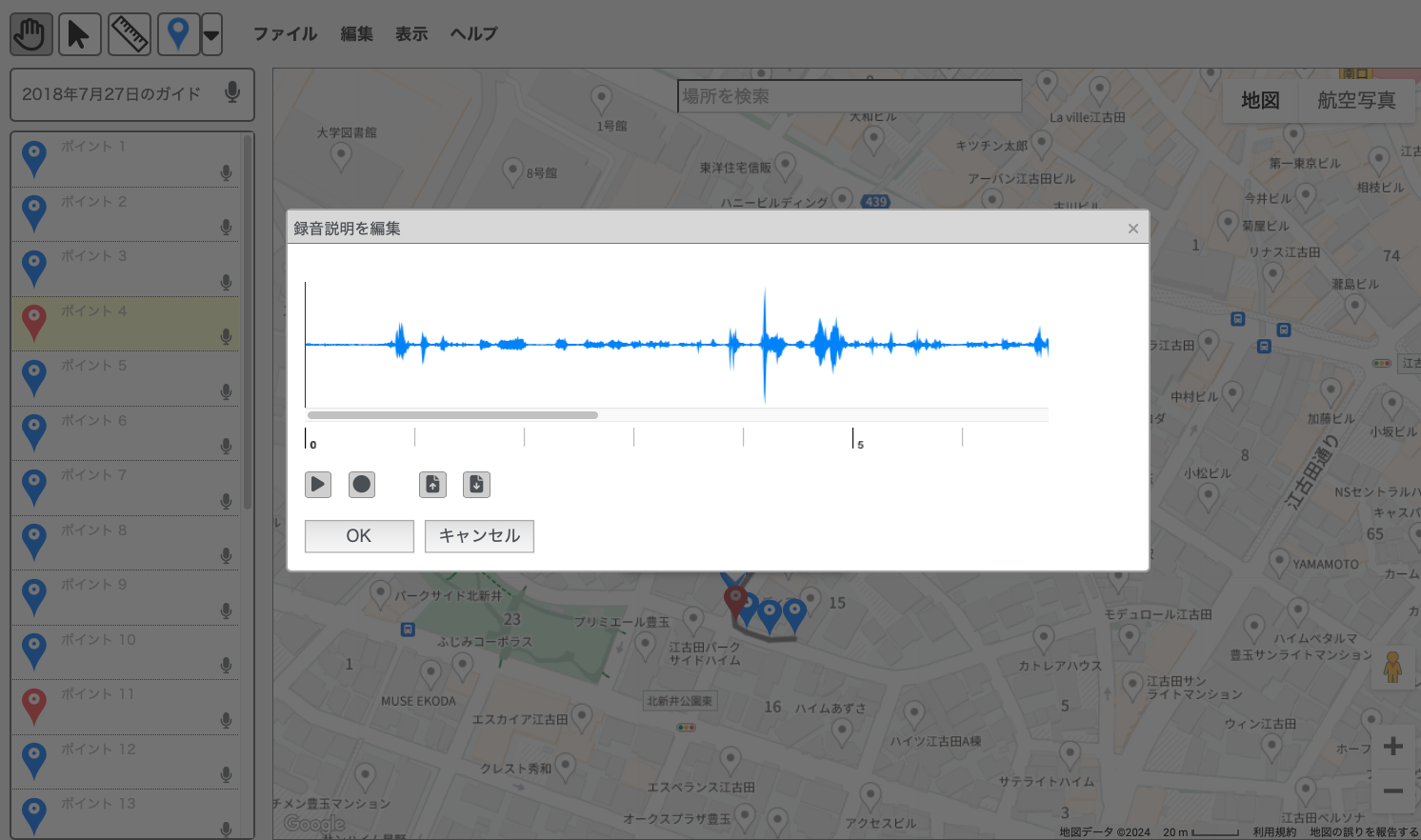Play the recorded audio
Image resolution: width=1421 pixels, height=840 pixels.
pyautogui.click(x=318, y=485)
